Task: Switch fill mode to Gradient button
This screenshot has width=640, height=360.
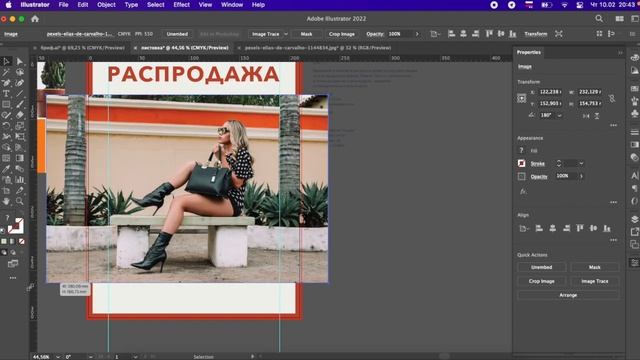Action: [13, 242]
